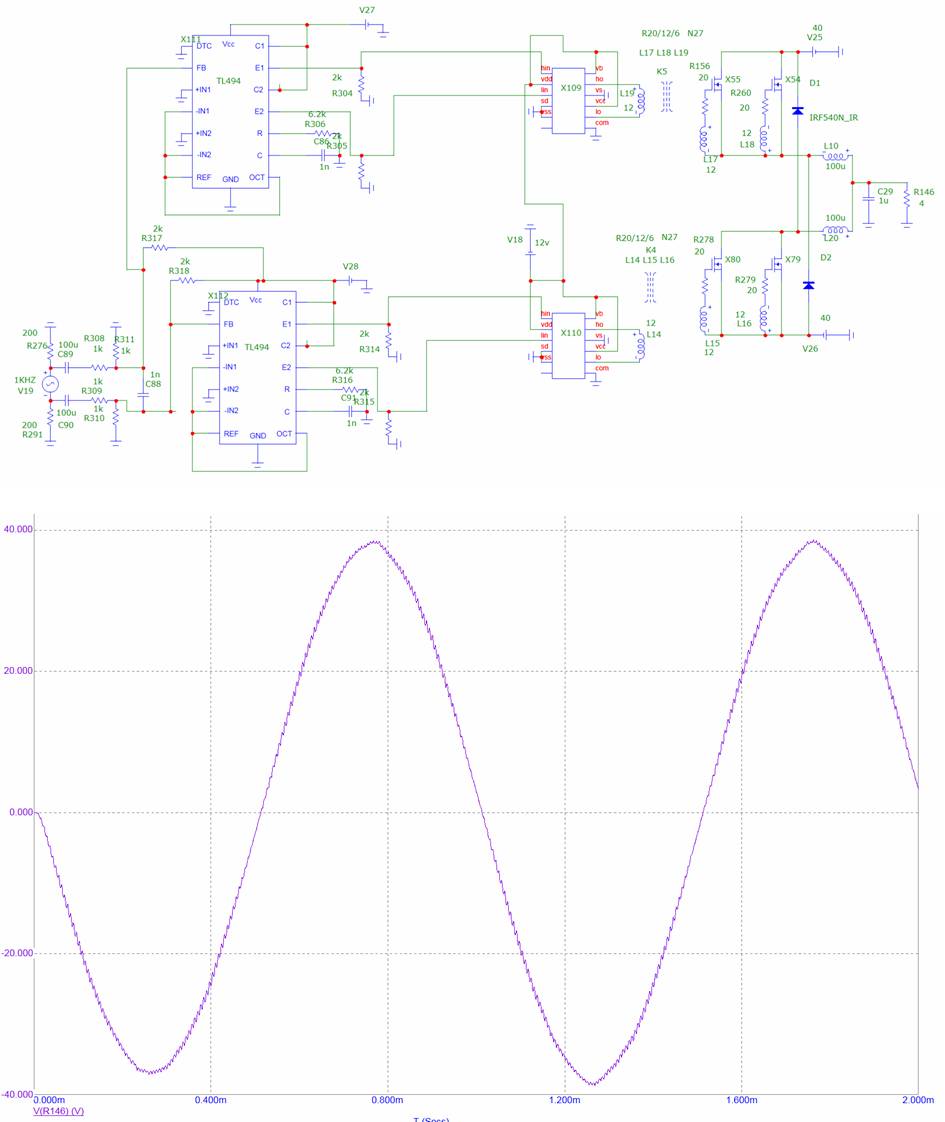Click the R316 resistor label
The image size is (945, 1122).
pos(342,380)
